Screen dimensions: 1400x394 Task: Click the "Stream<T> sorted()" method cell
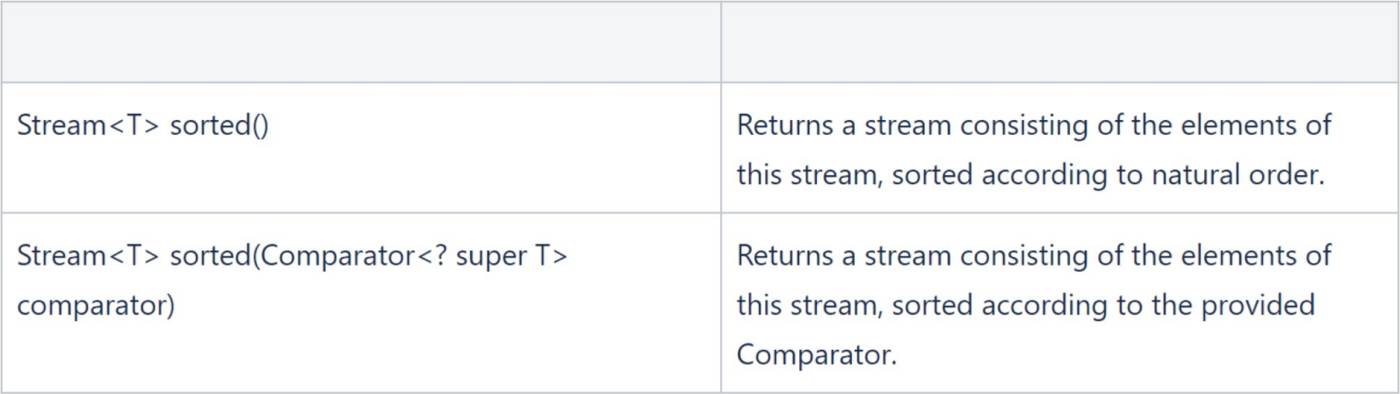[361, 148]
